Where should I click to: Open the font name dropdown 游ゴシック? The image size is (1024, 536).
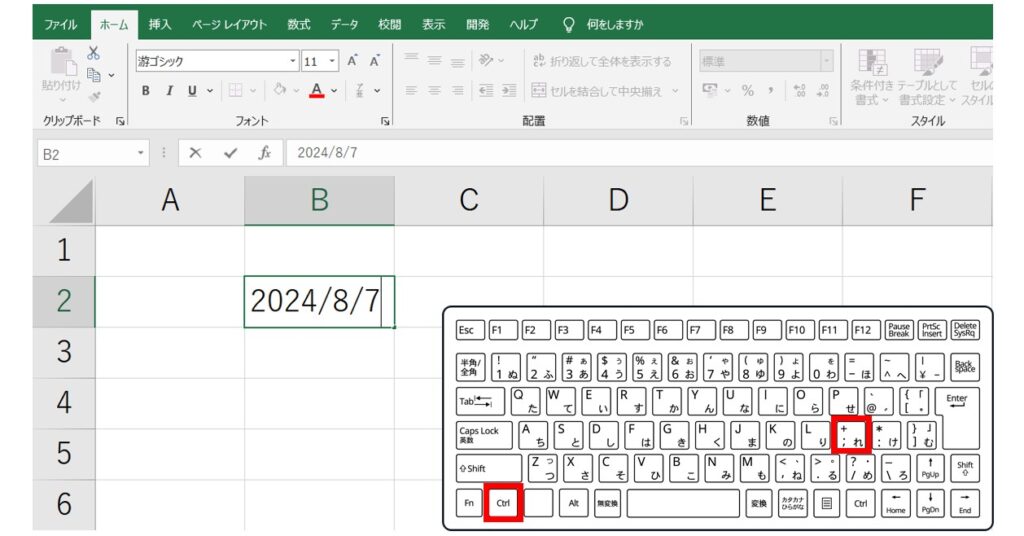coord(216,61)
